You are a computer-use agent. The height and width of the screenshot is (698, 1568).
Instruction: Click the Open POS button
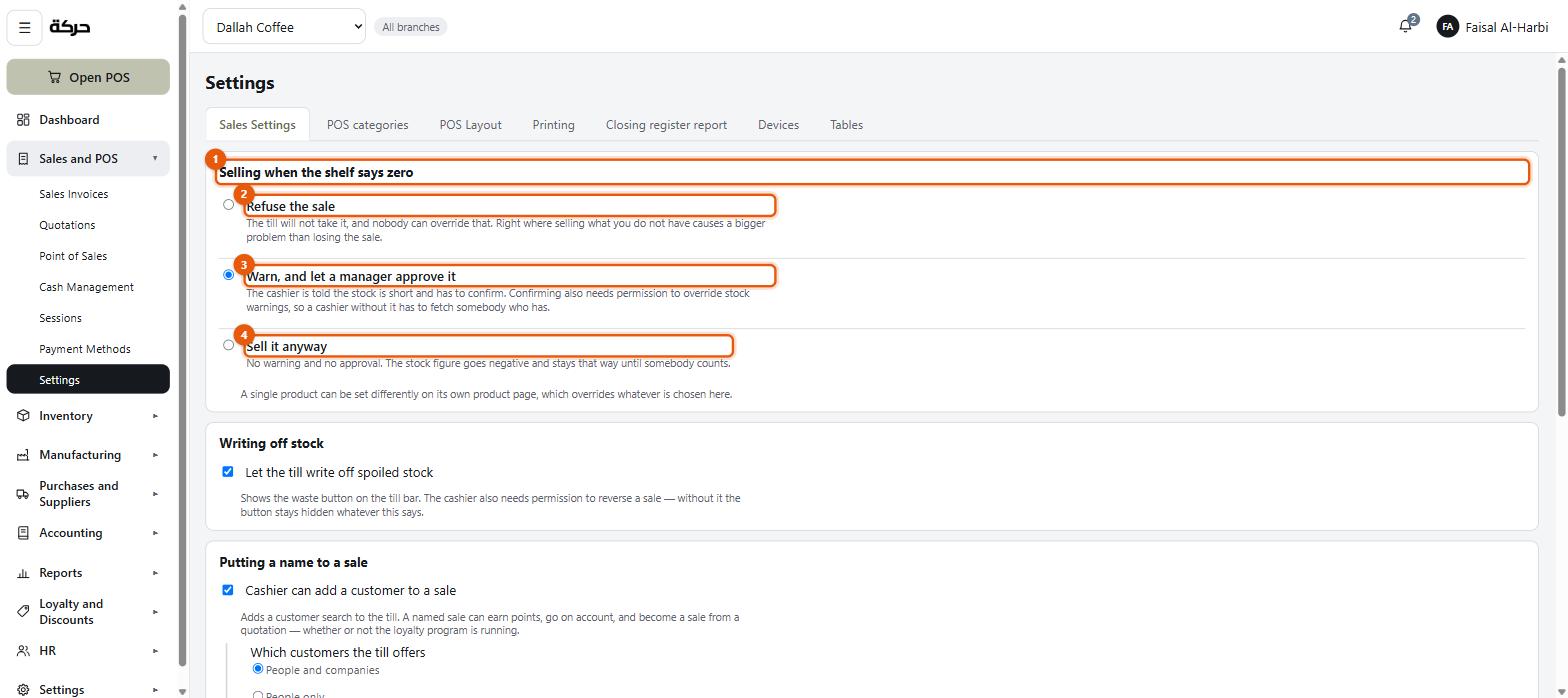click(x=88, y=77)
